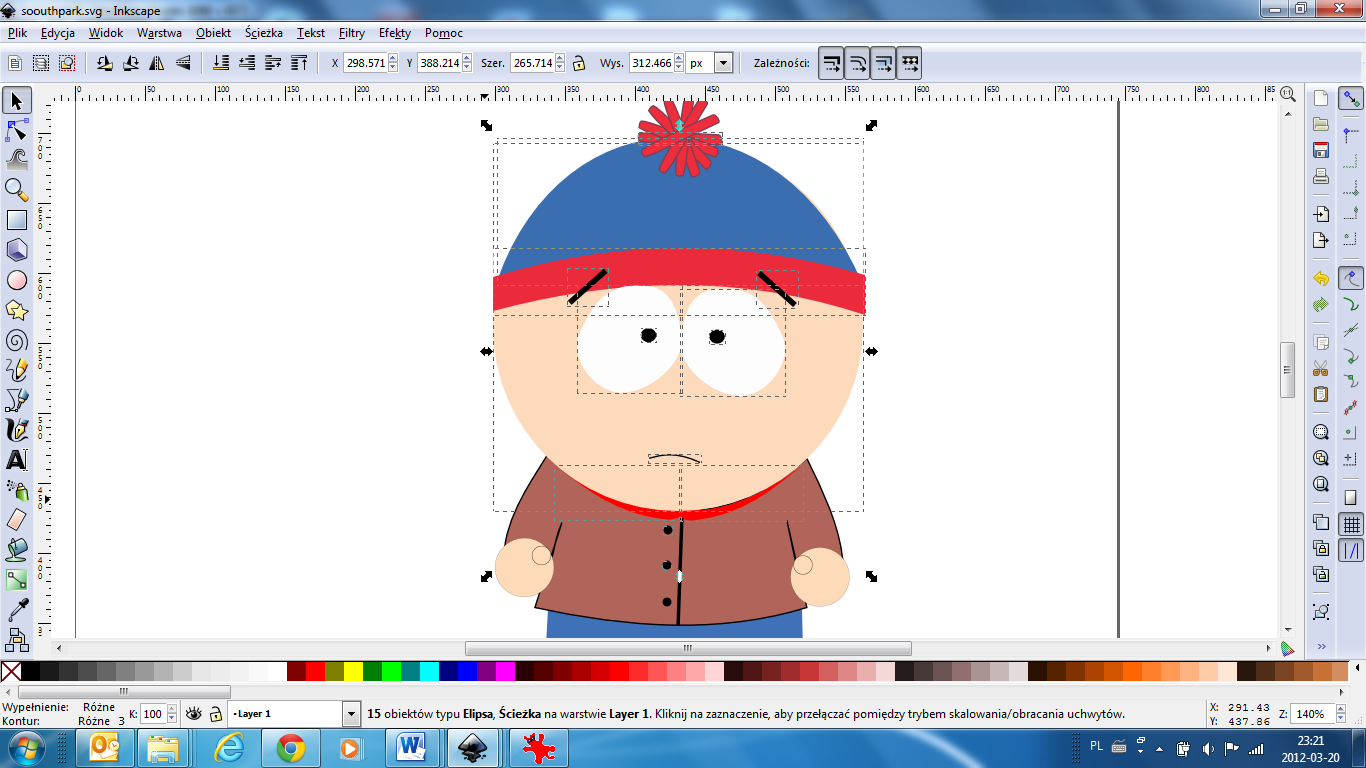Deselect all objects via toolbar icon
The image size is (1366, 768).
[67, 63]
